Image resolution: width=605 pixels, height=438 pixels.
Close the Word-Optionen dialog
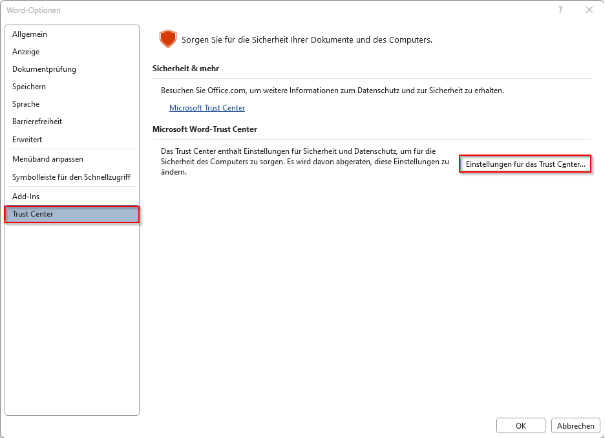click(589, 10)
